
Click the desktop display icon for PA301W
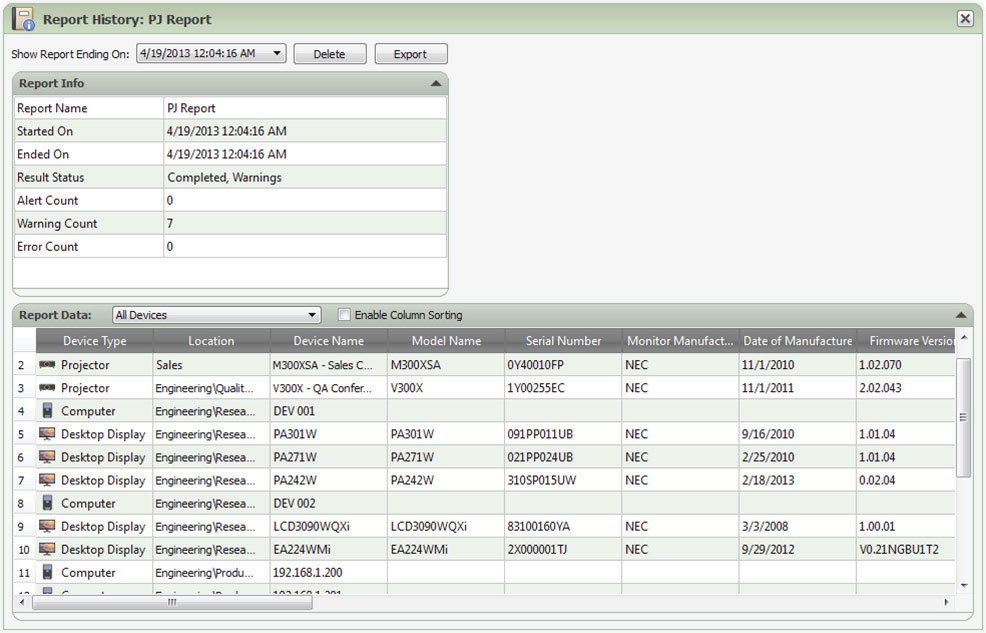click(x=47, y=434)
